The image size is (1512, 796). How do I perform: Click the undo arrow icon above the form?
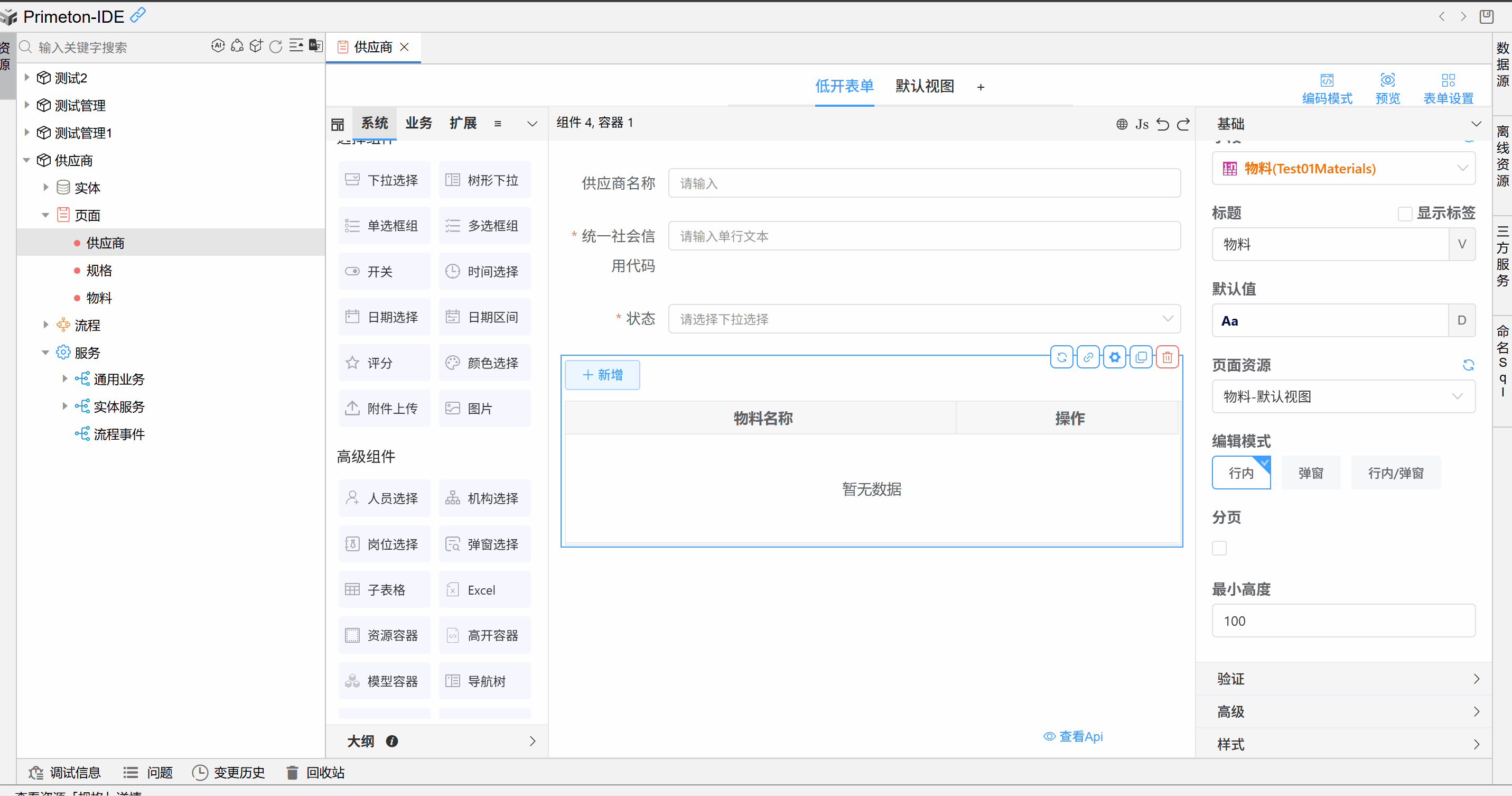1163,124
